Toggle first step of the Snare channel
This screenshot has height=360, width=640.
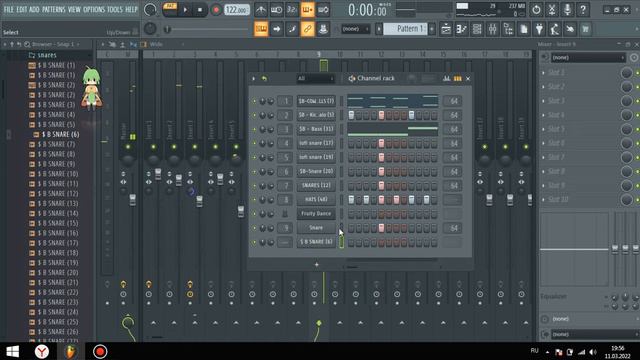click(x=351, y=228)
